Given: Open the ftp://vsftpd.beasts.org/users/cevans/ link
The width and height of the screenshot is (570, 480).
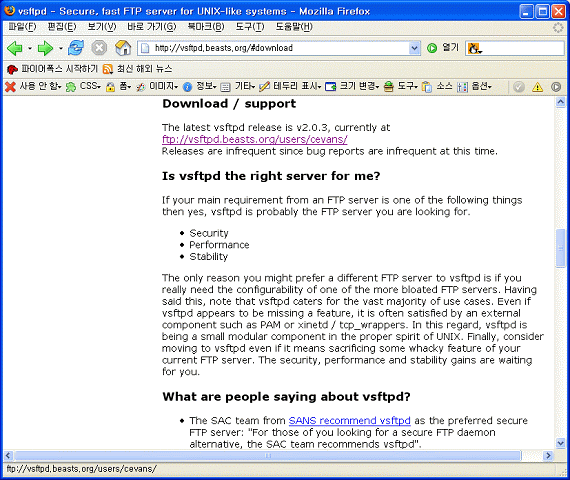Looking at the screenshot, I should (255, 139).
